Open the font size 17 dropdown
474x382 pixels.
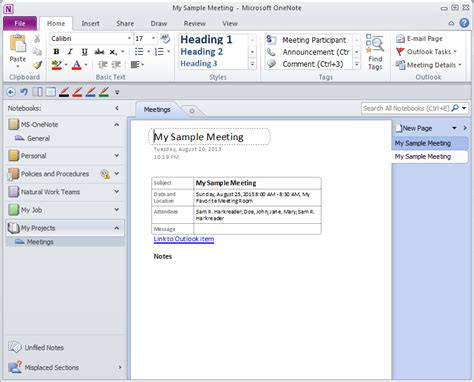click(153, 38)
